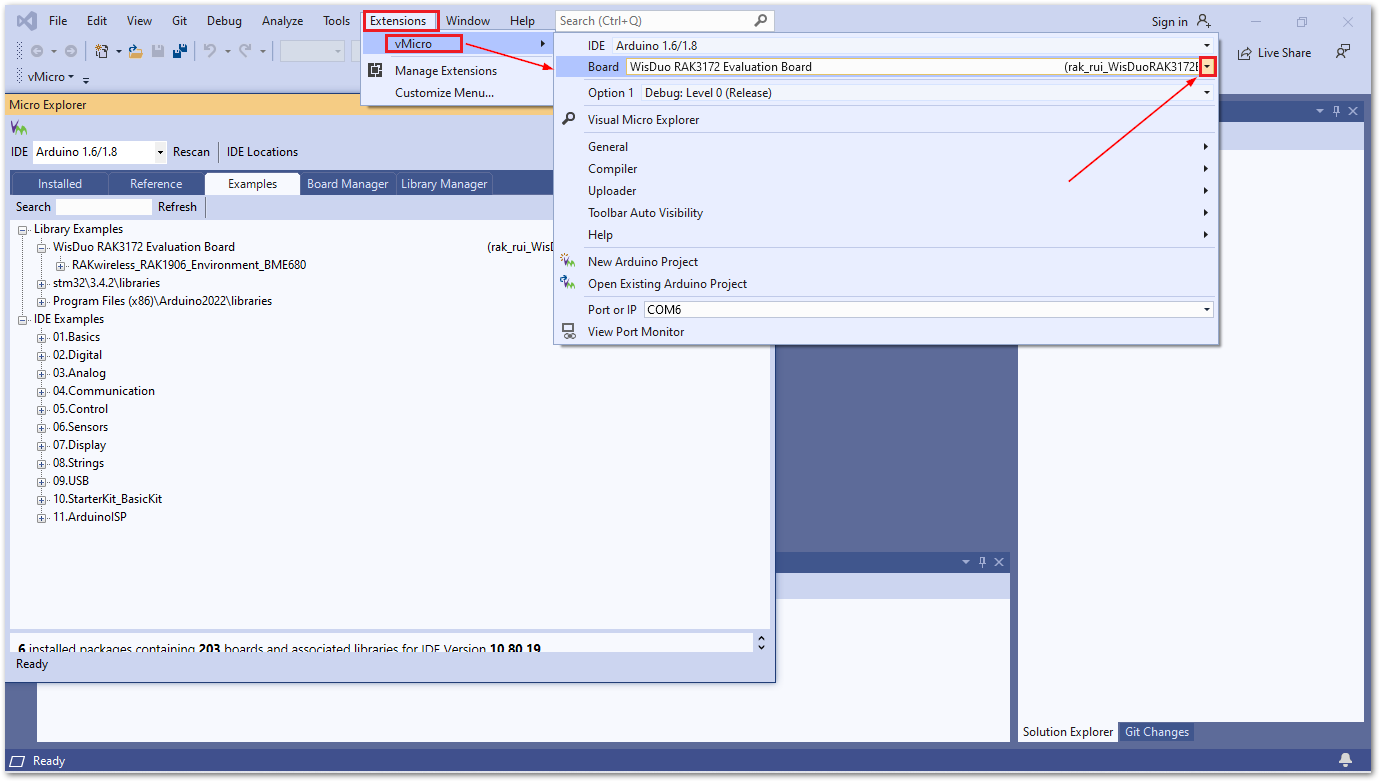This screenshot has width=1380, height=782.
Task: Open View Port Monitor
Action: (636, 332)
